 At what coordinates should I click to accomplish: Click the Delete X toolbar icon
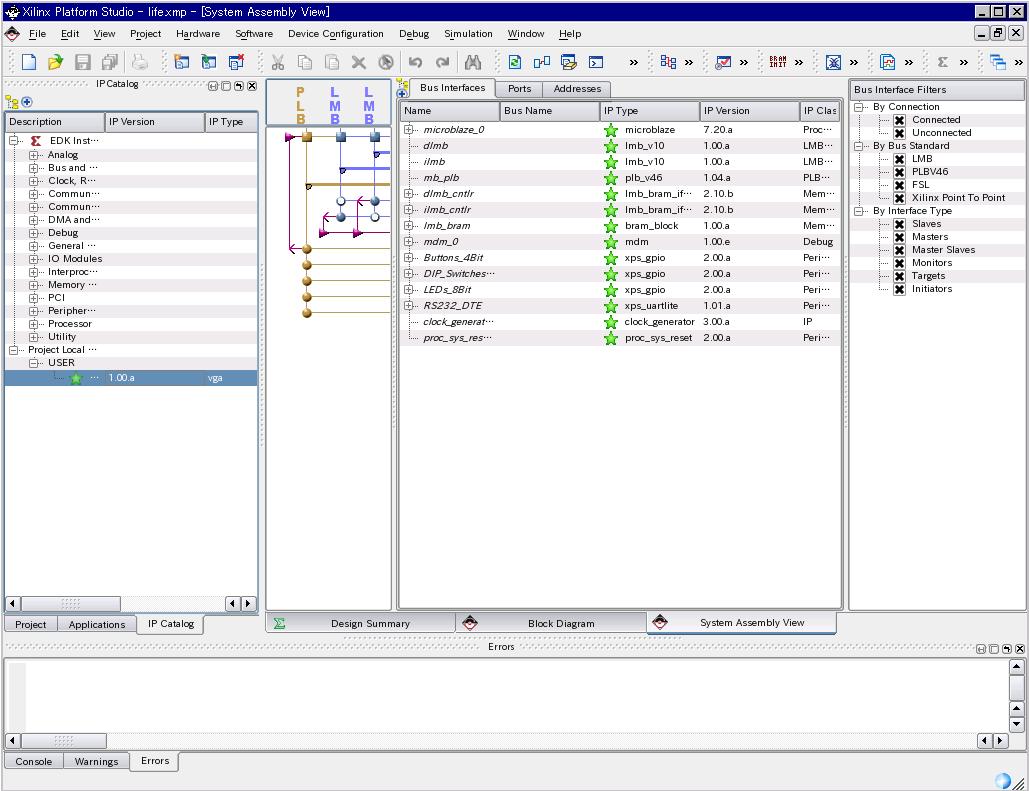click(x=358, y=62)
